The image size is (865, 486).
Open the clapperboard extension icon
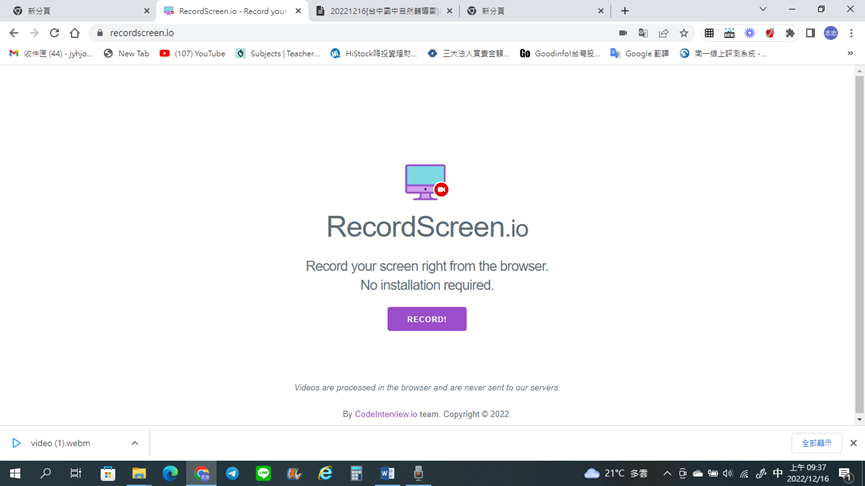[x=729, y=33]
